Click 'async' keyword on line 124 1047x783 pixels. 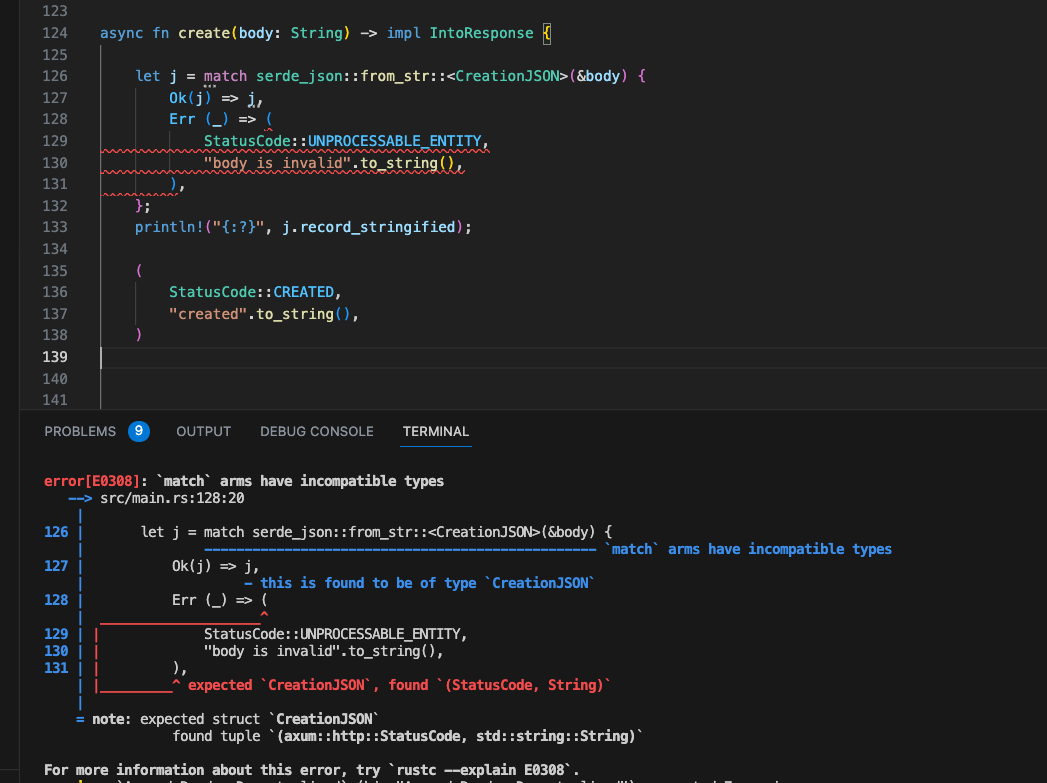122,33
